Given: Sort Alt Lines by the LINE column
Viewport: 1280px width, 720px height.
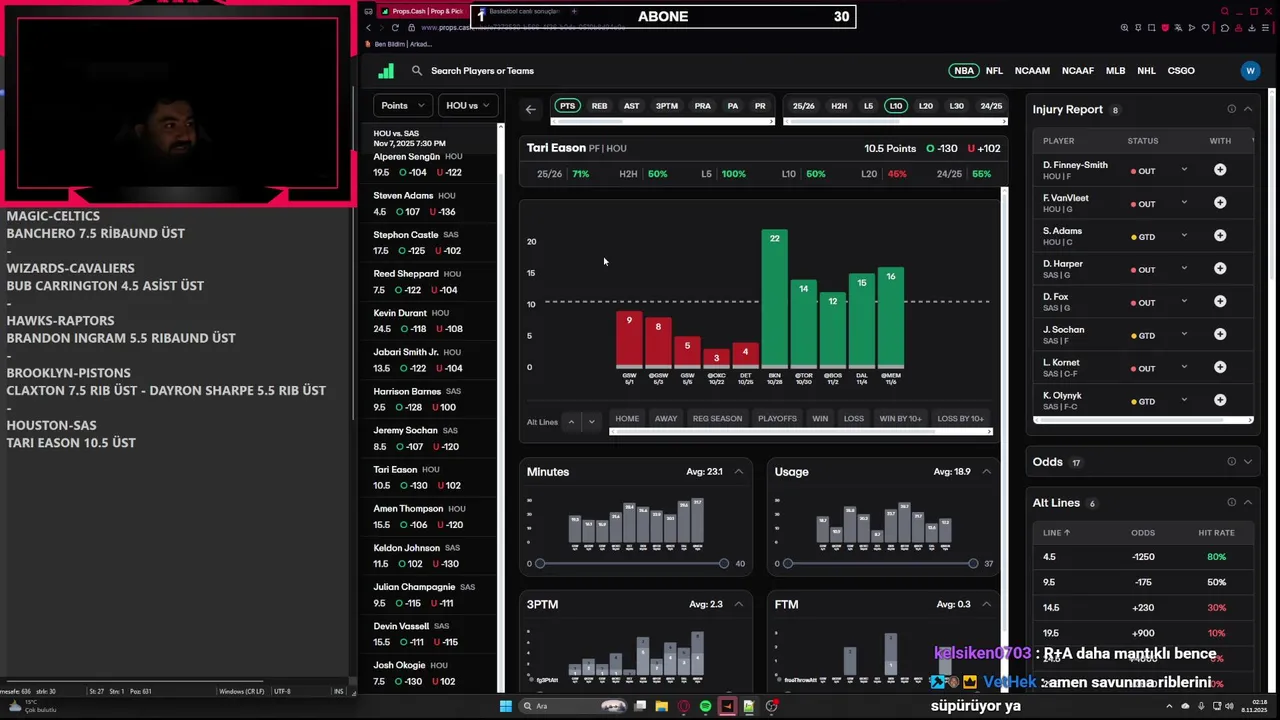Looking at the screenshot, I should pyautogui.click(x=1056, y=533).
